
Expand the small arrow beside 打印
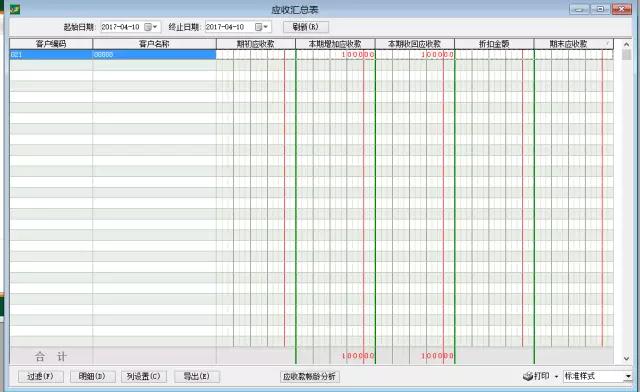click(556, 376)
